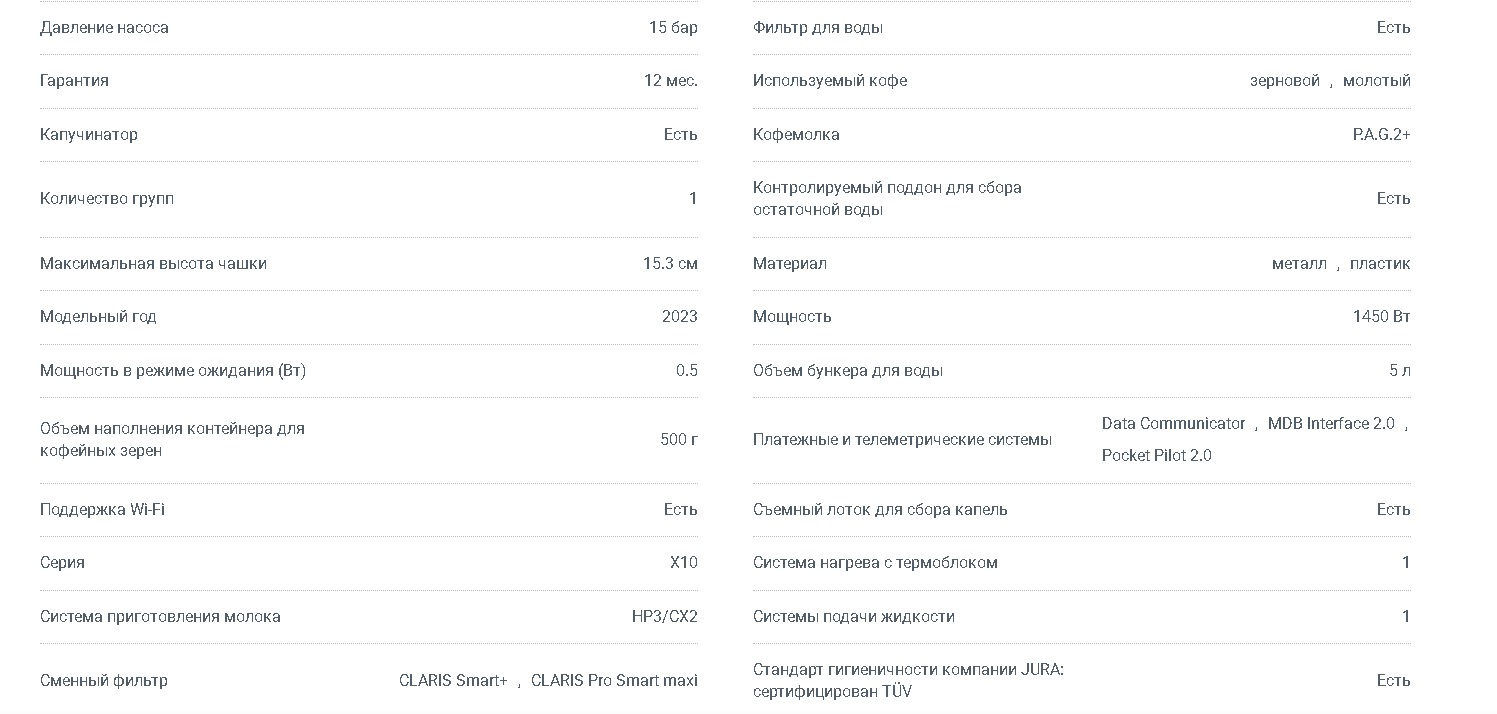The height and width of the screenshot is (714, 1497).
Task: Click the молотый coffee type value
Action: (1376, 81)
